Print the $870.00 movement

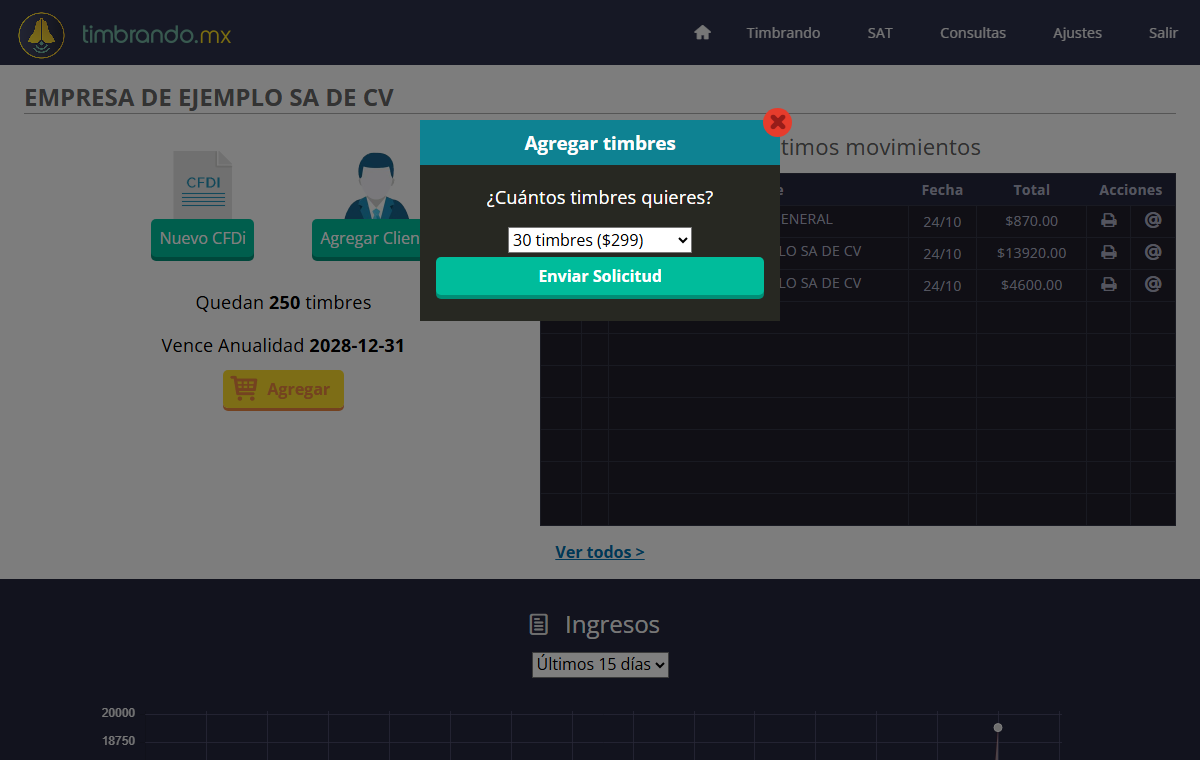pyautogui.click(x=1109, y=221)
